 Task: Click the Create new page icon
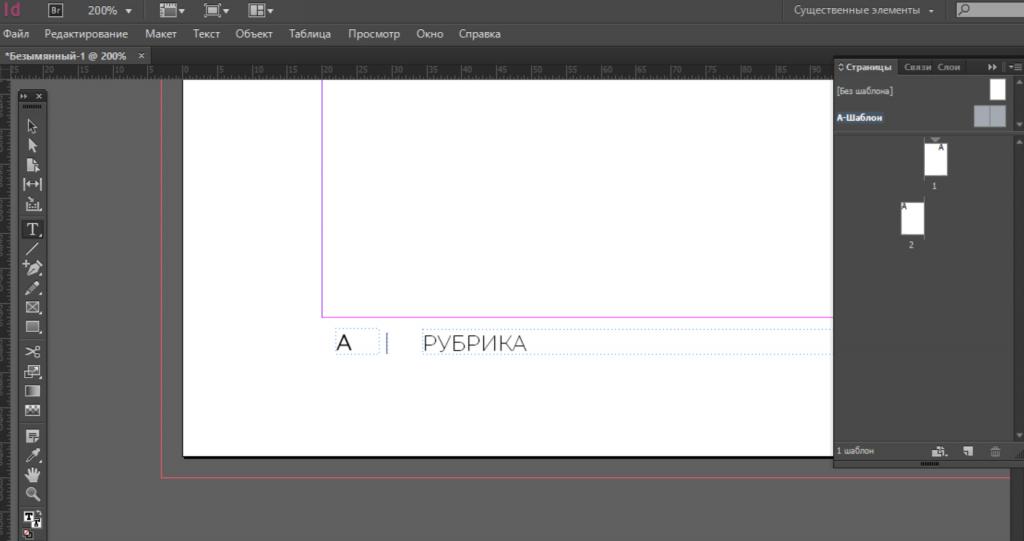968,451
